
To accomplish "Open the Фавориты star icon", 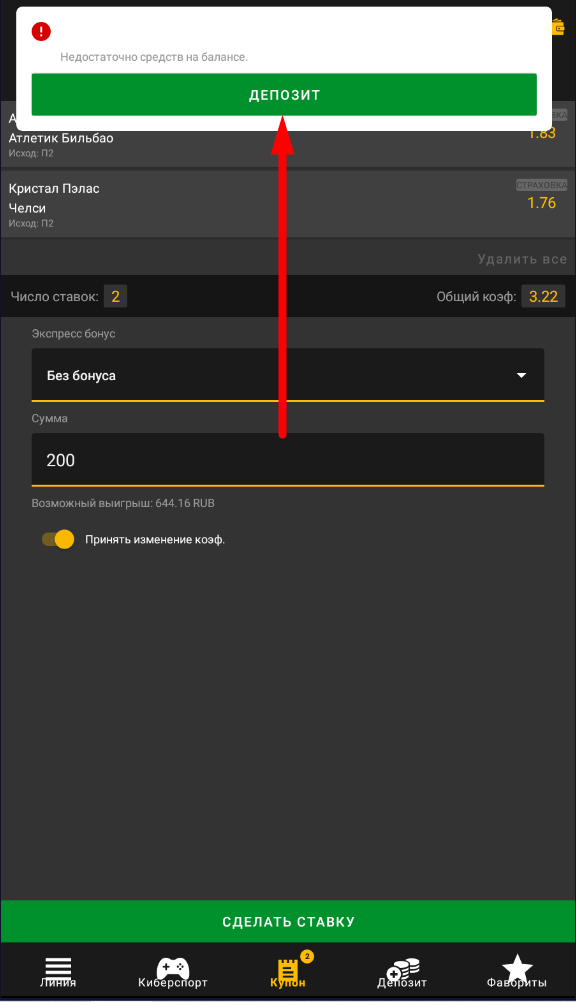I will pos(517,967).
